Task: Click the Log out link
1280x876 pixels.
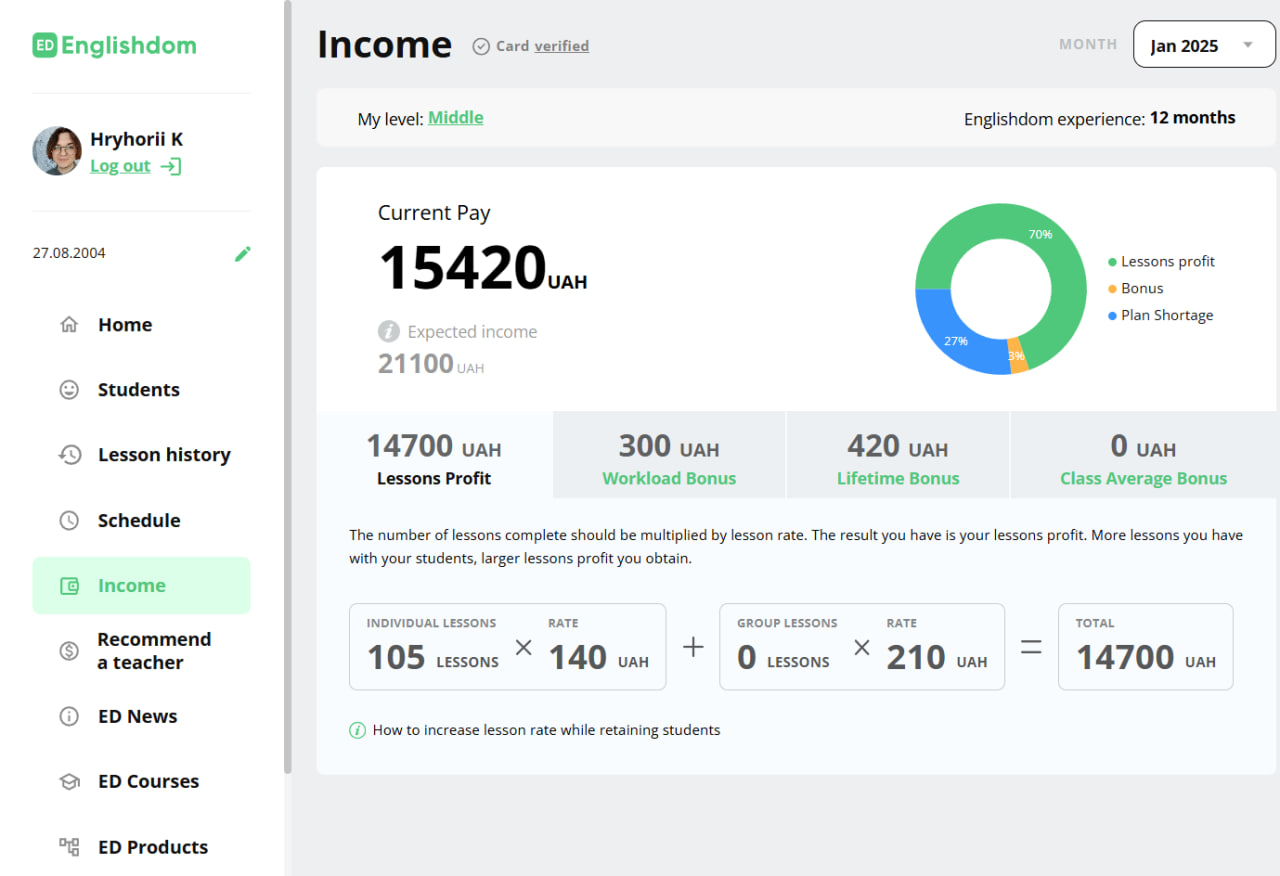Action: click(120, 167)
